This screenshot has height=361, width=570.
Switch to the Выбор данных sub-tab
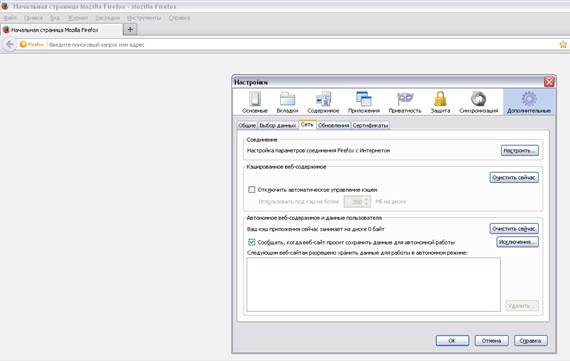277,125
